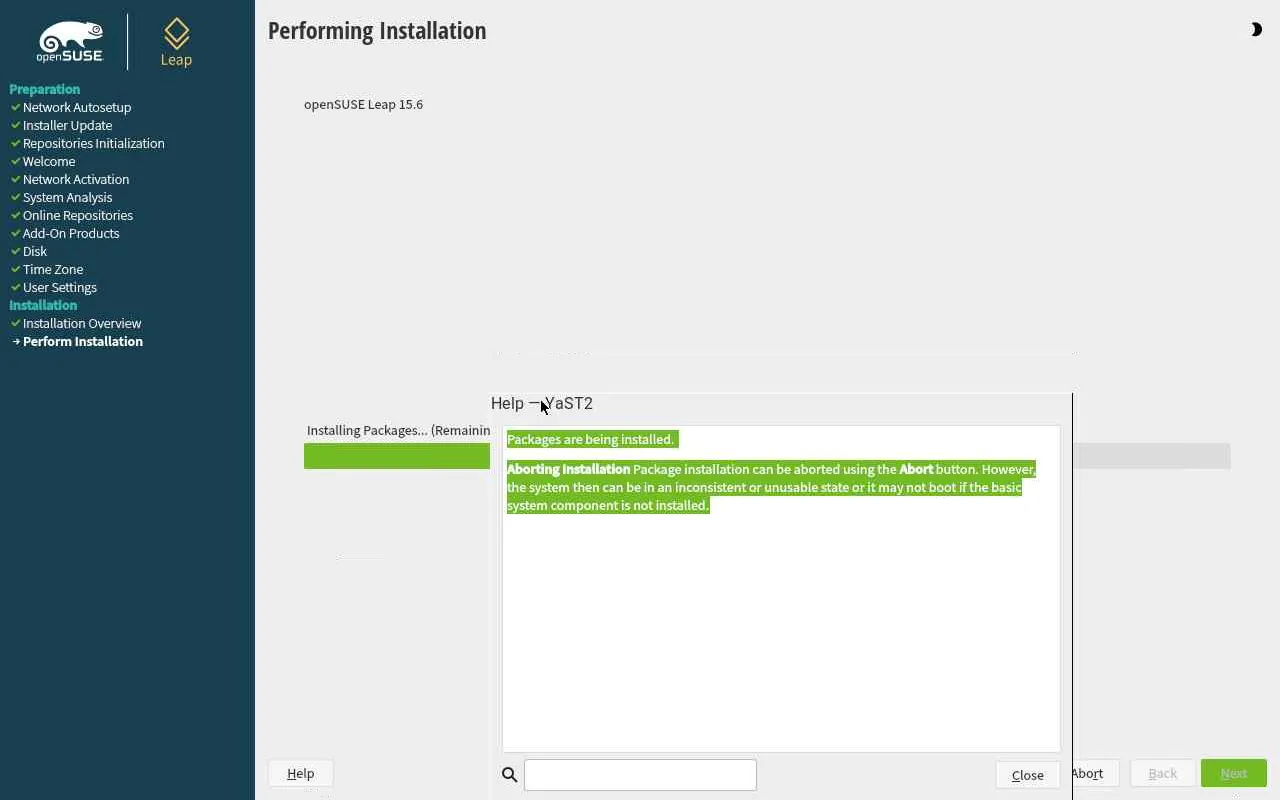Click the 'Performing Installation' page title
Screen dimensions: 1280x800
tap(377, 31)
